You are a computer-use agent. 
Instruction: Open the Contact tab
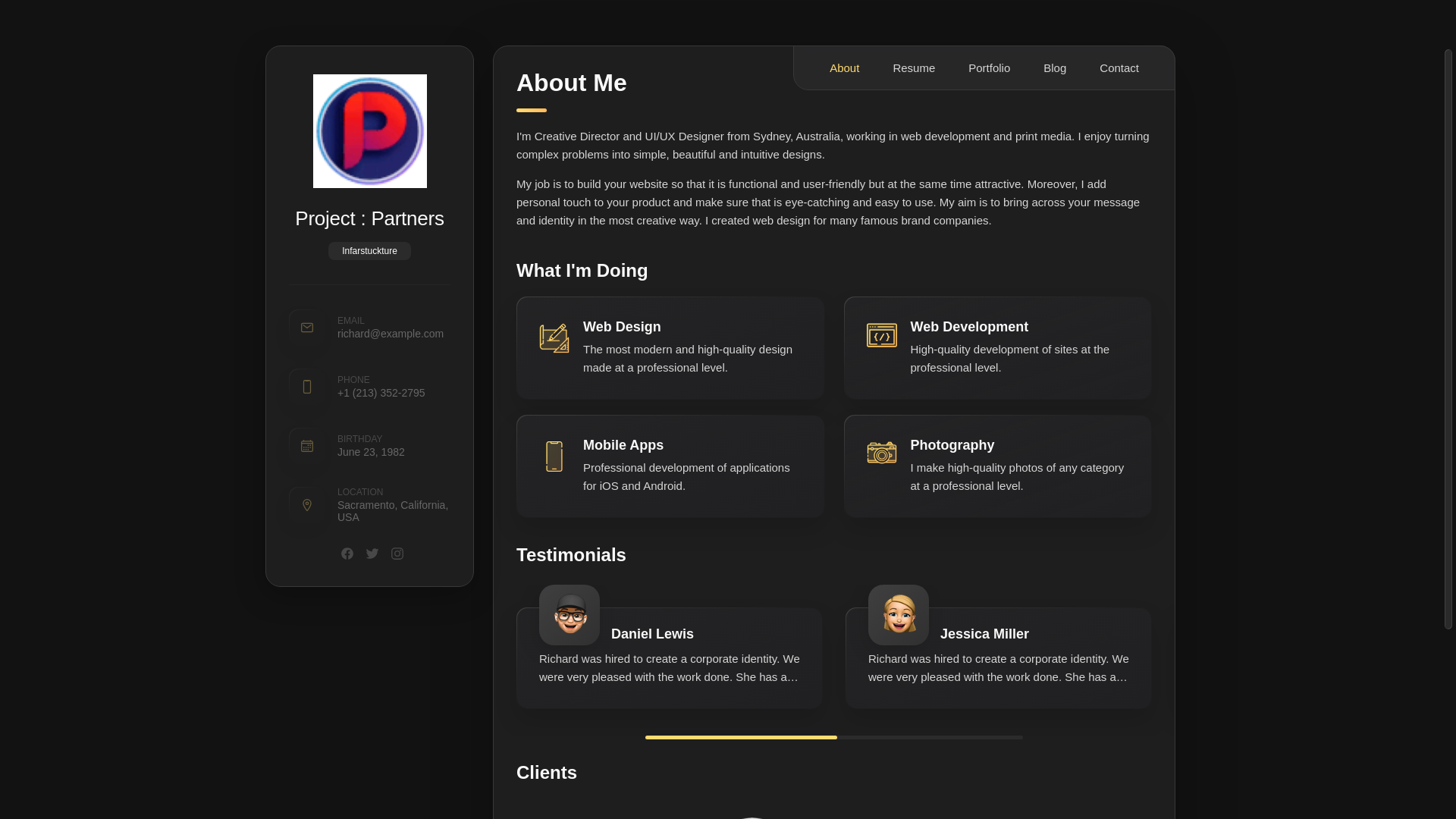tap(1119, 68)
